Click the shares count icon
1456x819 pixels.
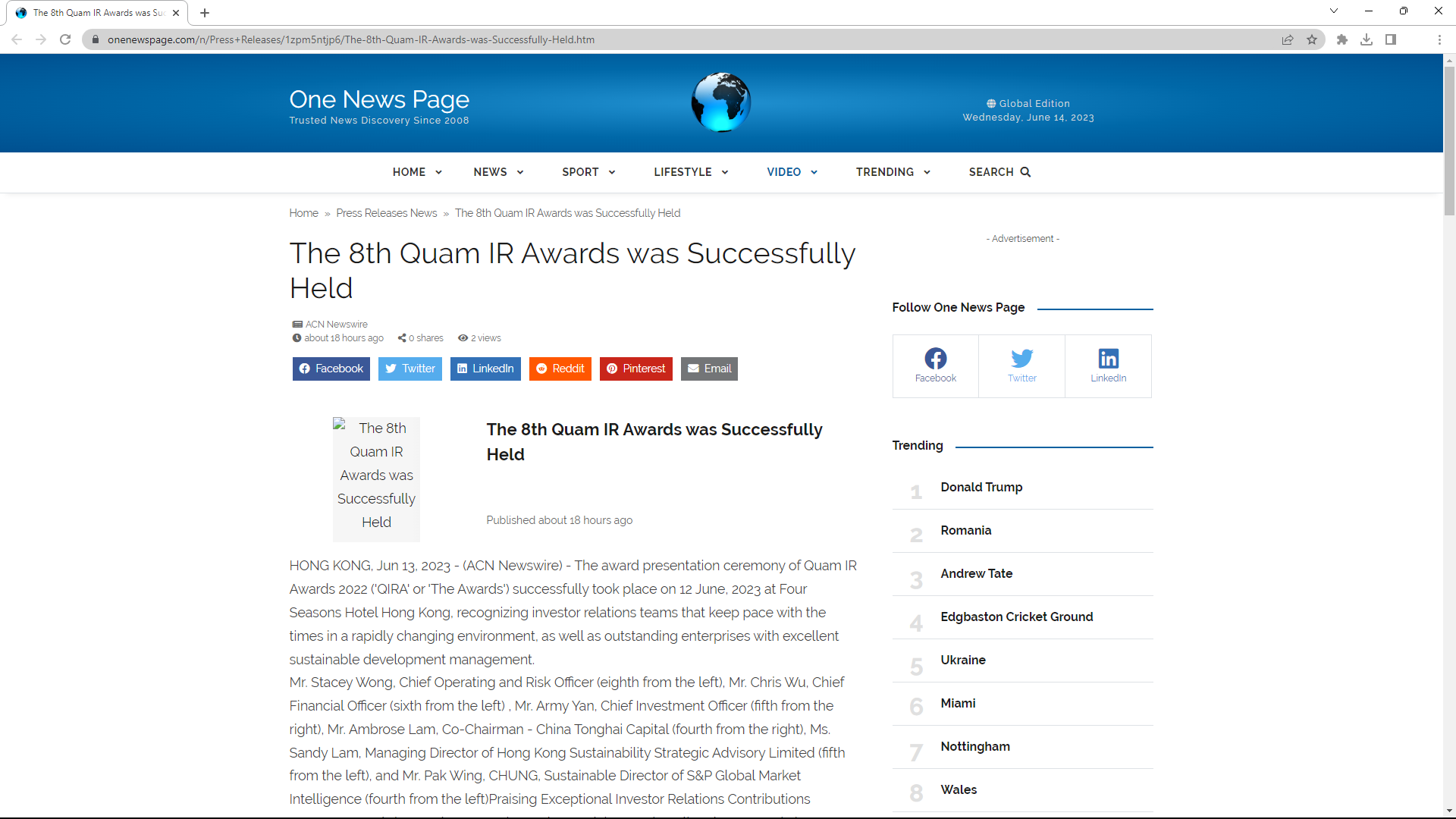coord(402,338)
